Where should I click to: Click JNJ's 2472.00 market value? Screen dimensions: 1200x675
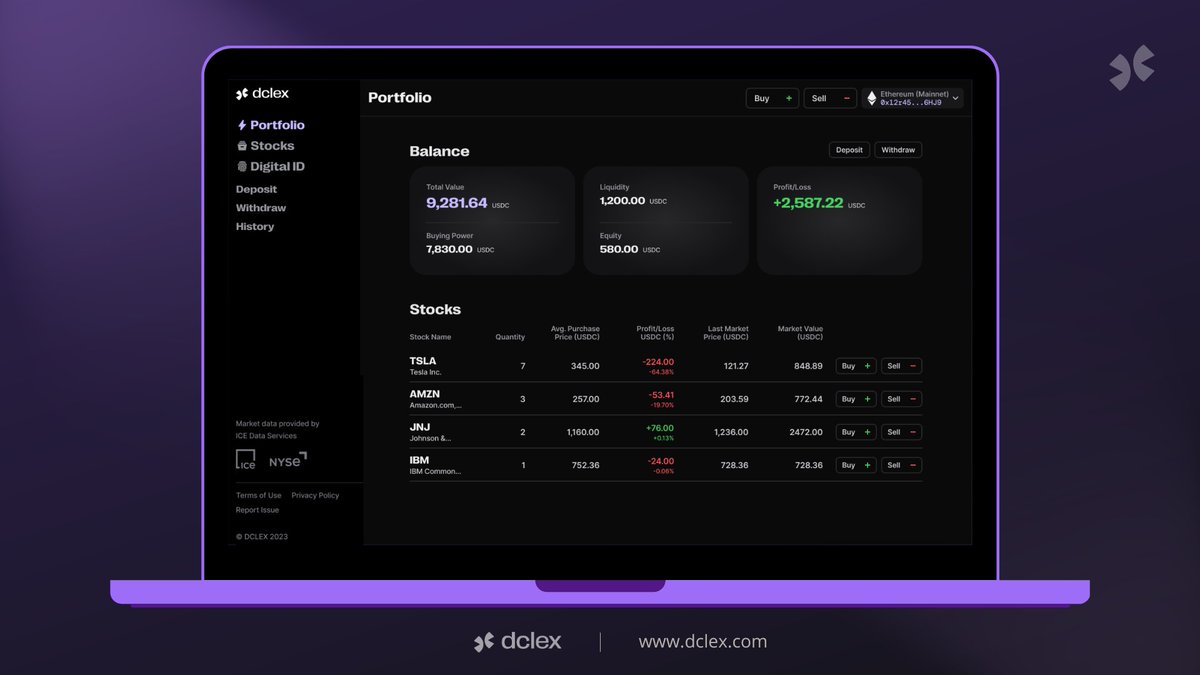(806, 432)
